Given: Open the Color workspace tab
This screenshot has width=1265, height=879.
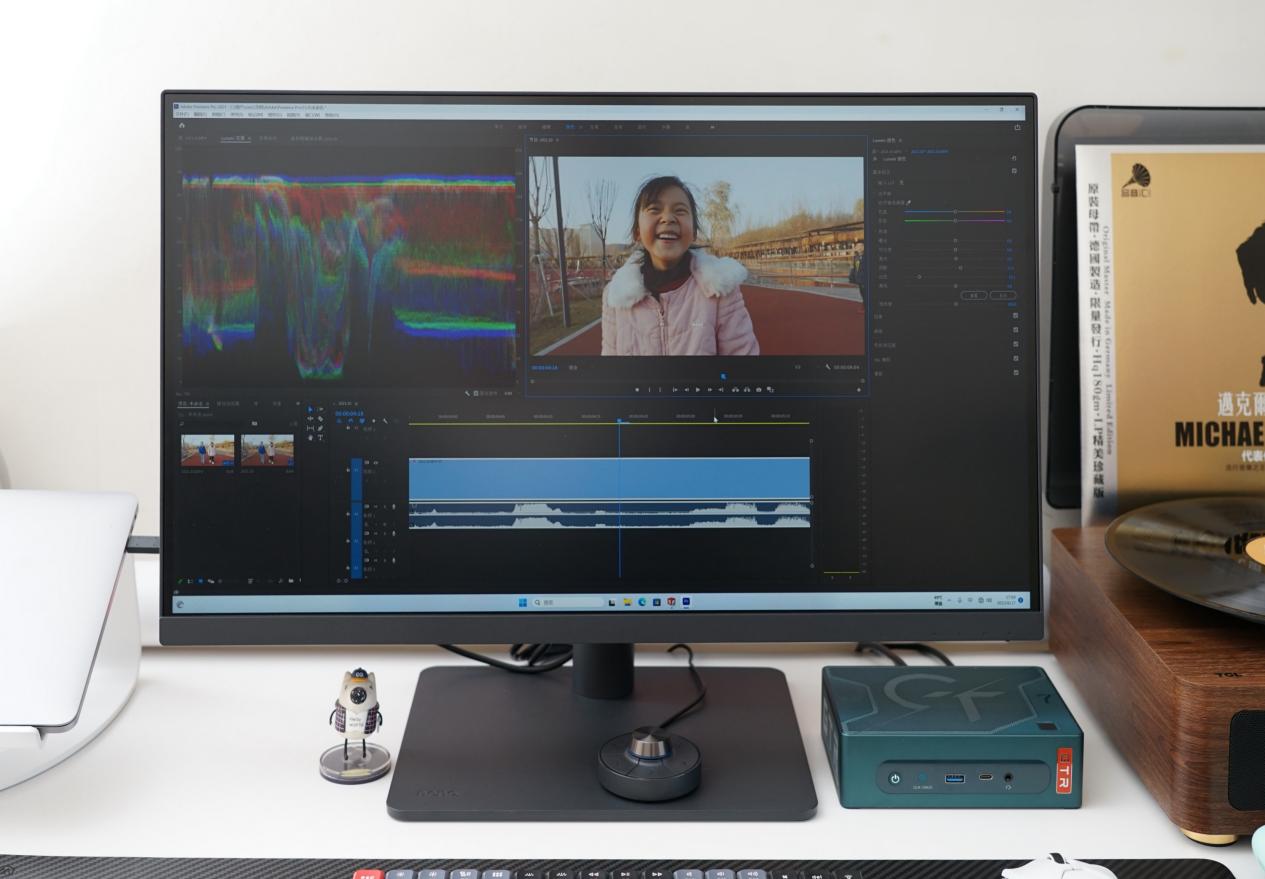Looking at the screenshot, I should coord(569,127).
